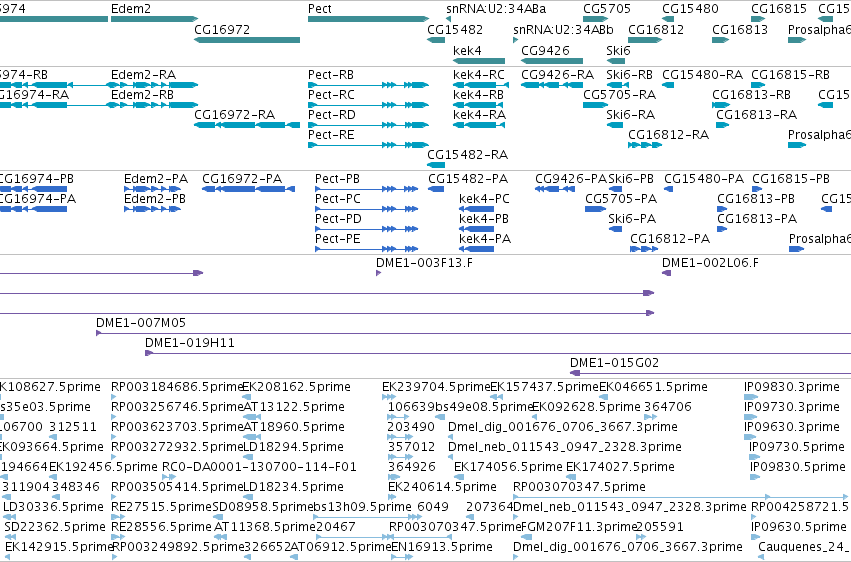Screen dimensions: 851x562
Task: Open the kek4-RC transcript
Action: click(481, 85)
